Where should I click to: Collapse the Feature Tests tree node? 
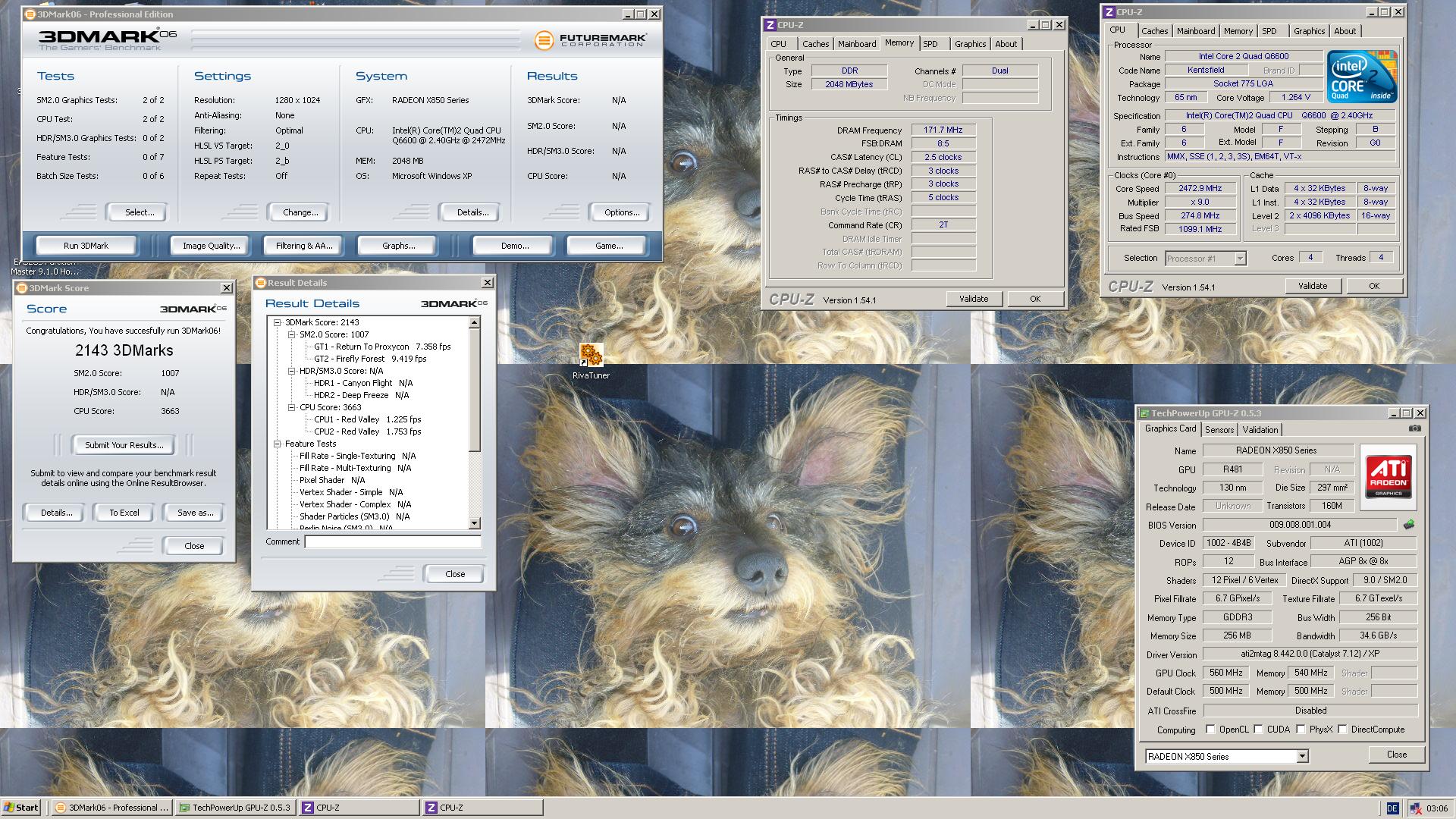coord(278,444)
